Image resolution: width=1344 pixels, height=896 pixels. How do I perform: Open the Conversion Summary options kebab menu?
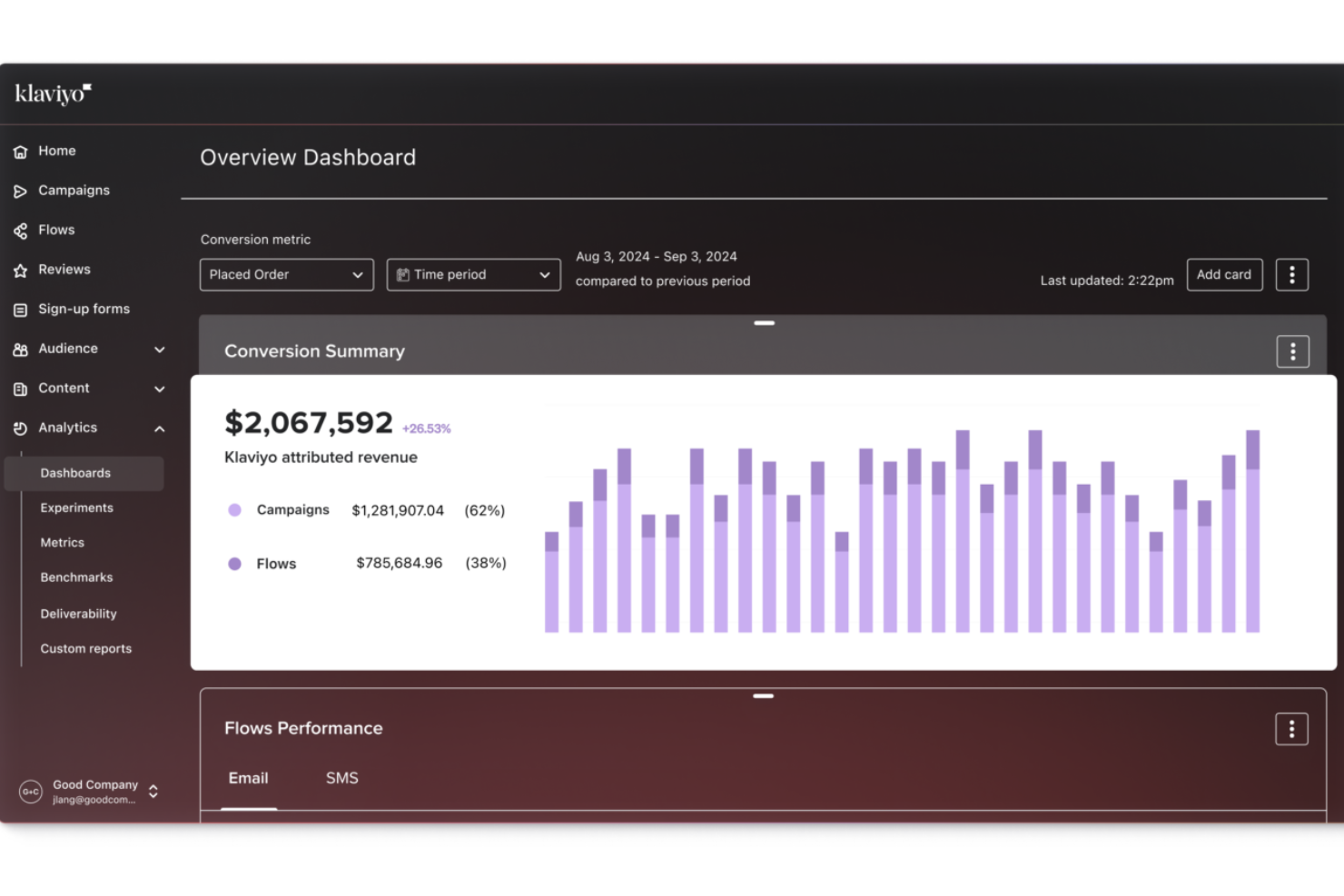(1292, 350)
